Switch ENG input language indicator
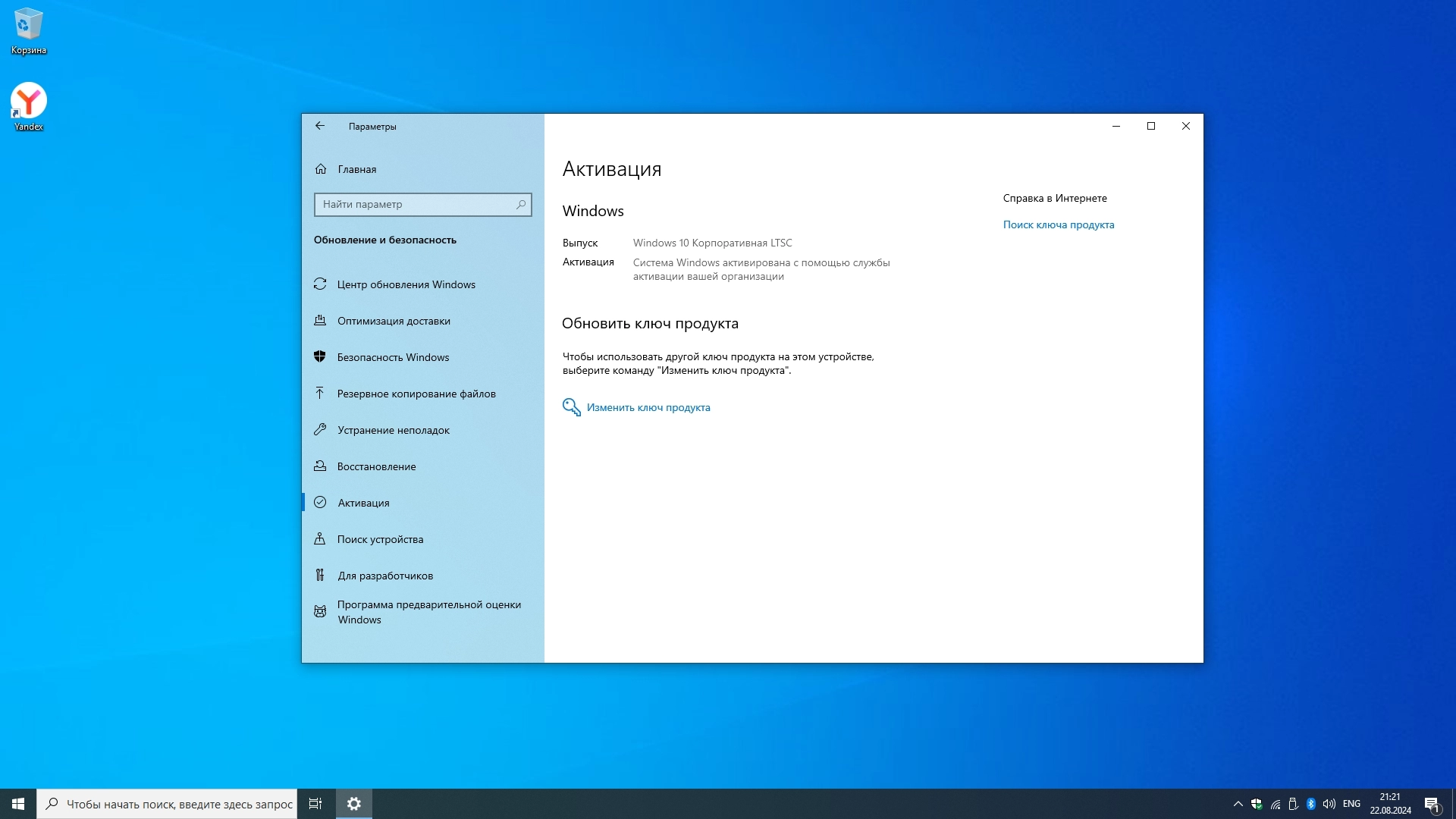Viewport: 1456px width, 819px height. click(1351, 804)
